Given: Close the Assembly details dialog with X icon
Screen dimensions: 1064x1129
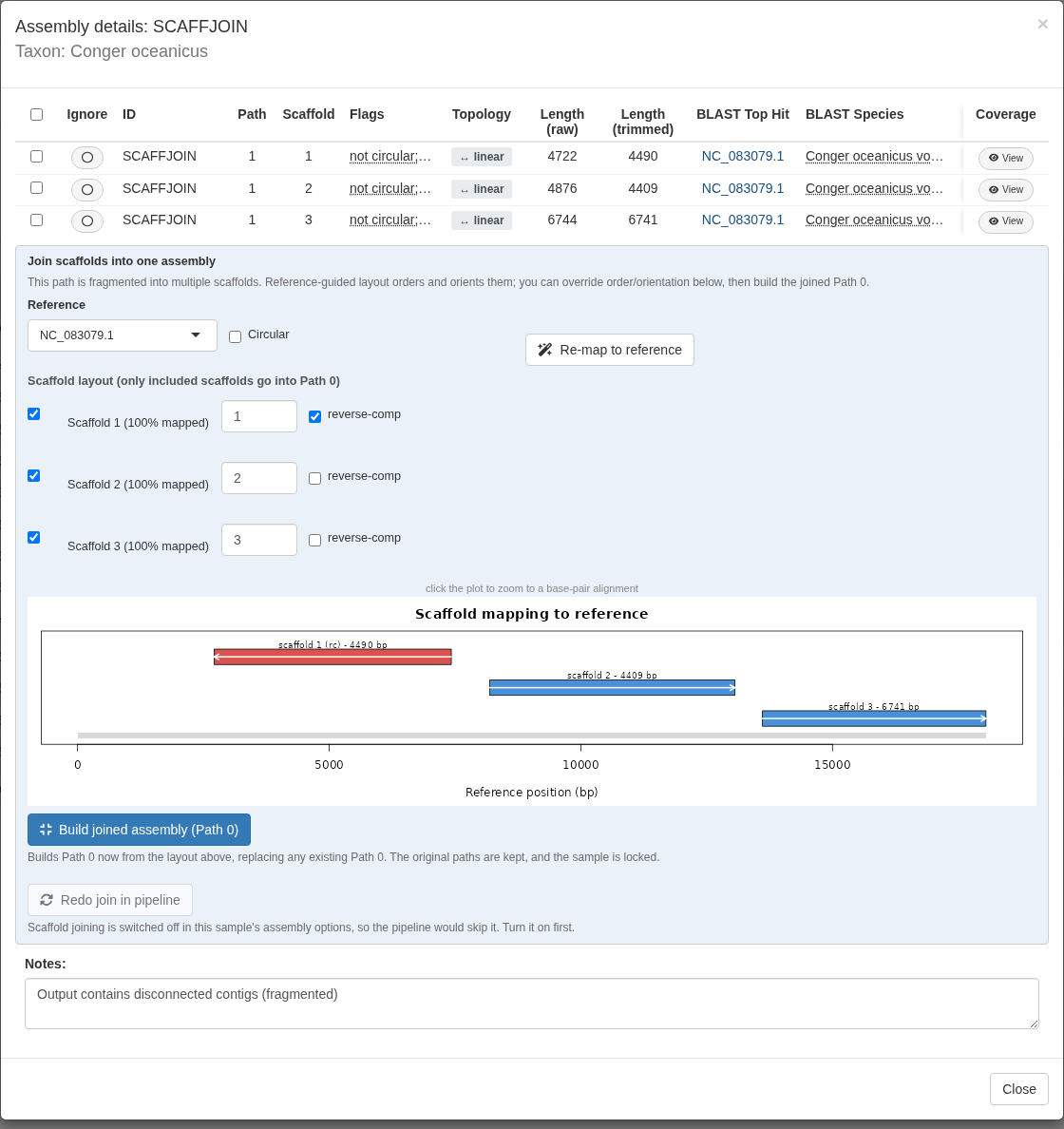Looking at the screenshot, I should [x=1042, y=25].
